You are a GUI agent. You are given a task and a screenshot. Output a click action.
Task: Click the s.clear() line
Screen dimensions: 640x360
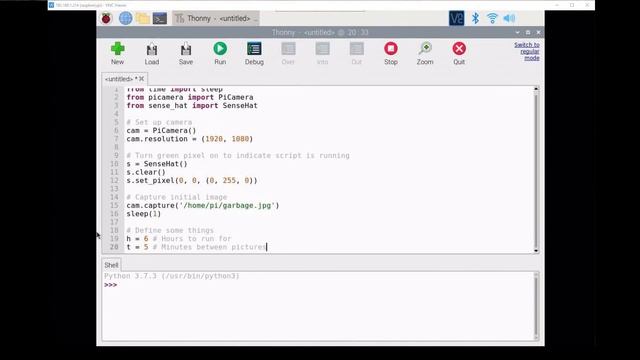click(x=146, y=172)
